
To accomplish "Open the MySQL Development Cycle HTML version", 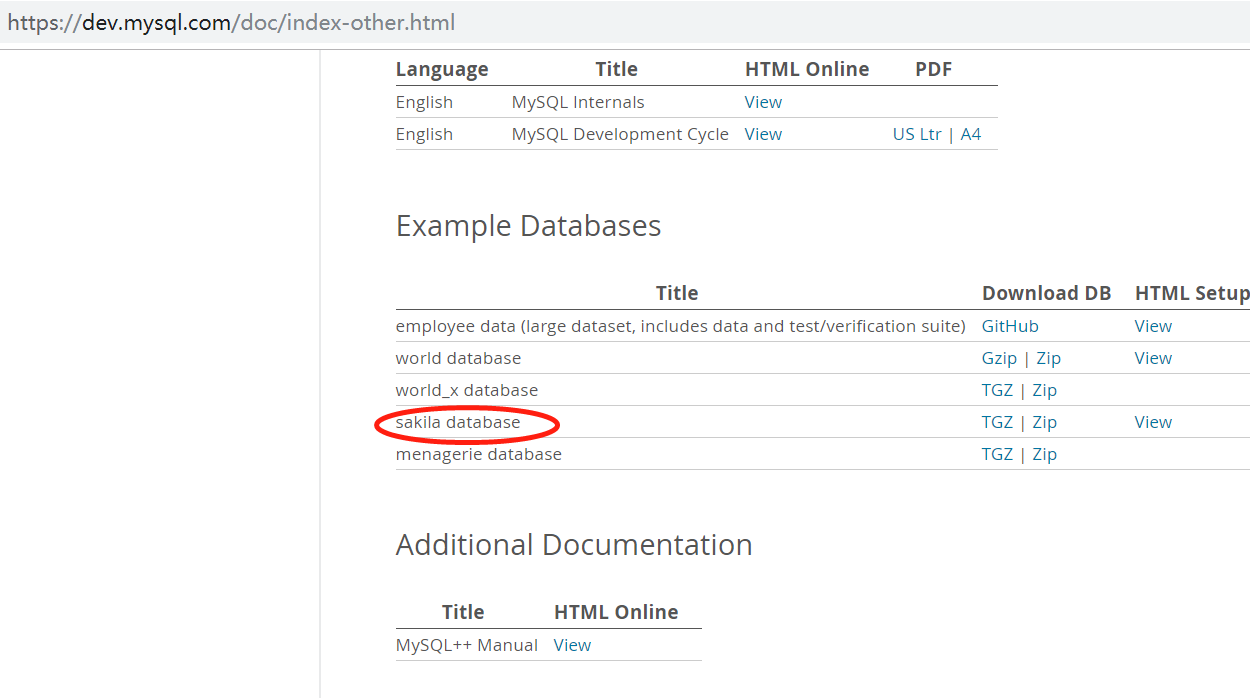I will [x=763, y=133].
